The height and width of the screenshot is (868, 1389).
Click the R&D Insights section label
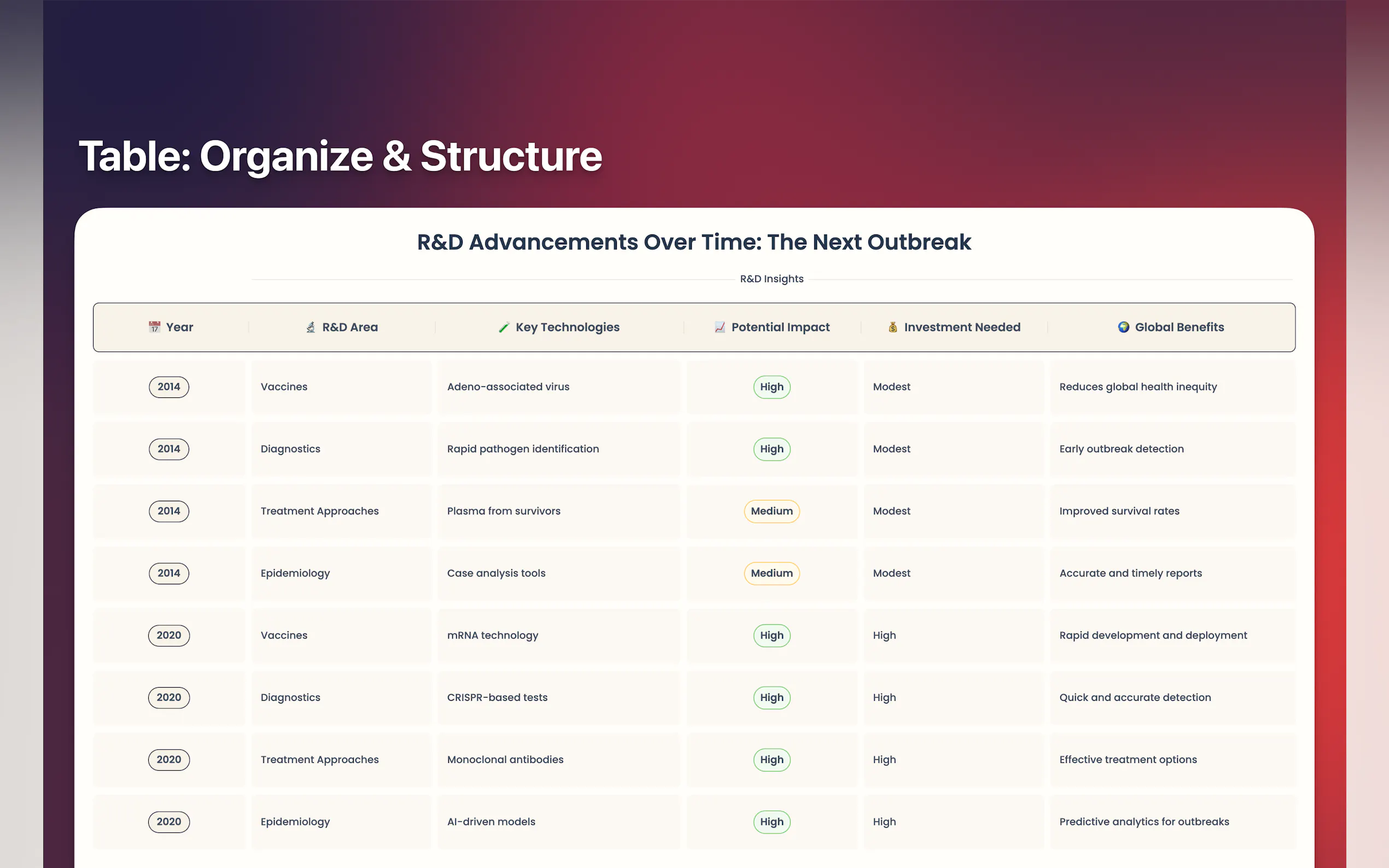tap(771, 279)
